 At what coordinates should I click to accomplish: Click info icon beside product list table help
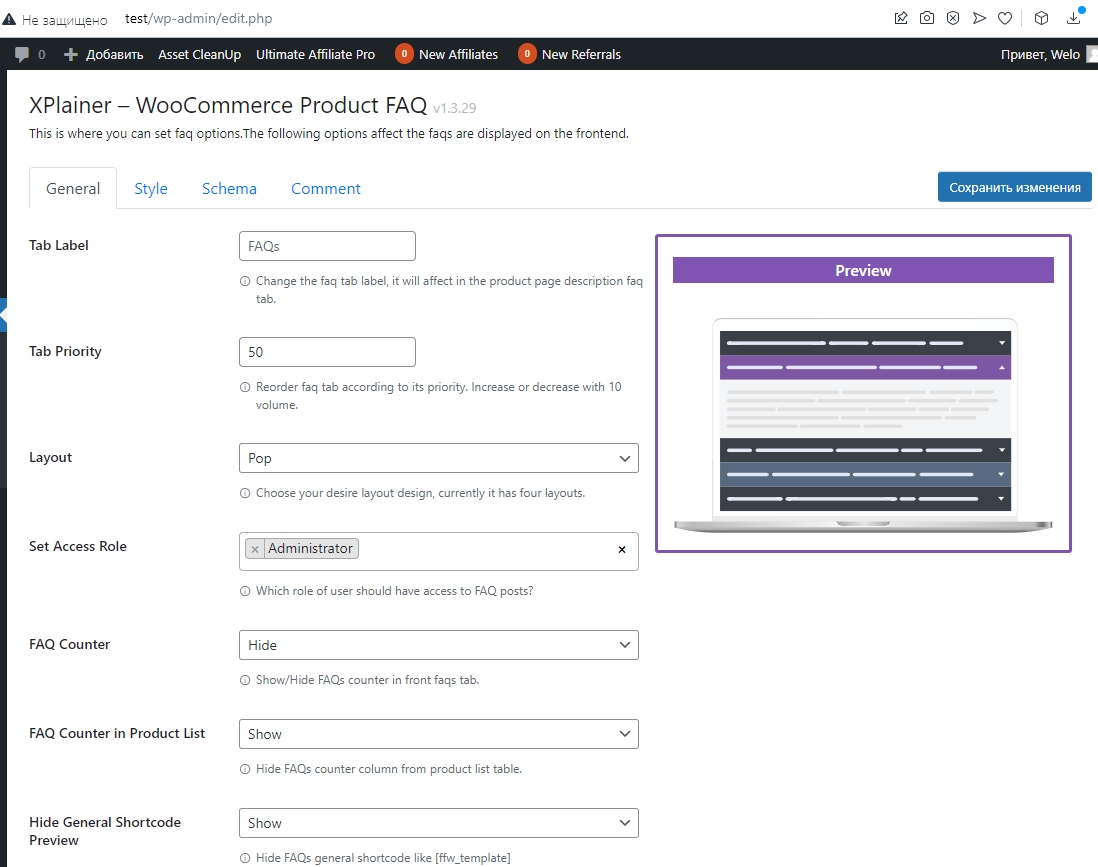coord(245,769)
